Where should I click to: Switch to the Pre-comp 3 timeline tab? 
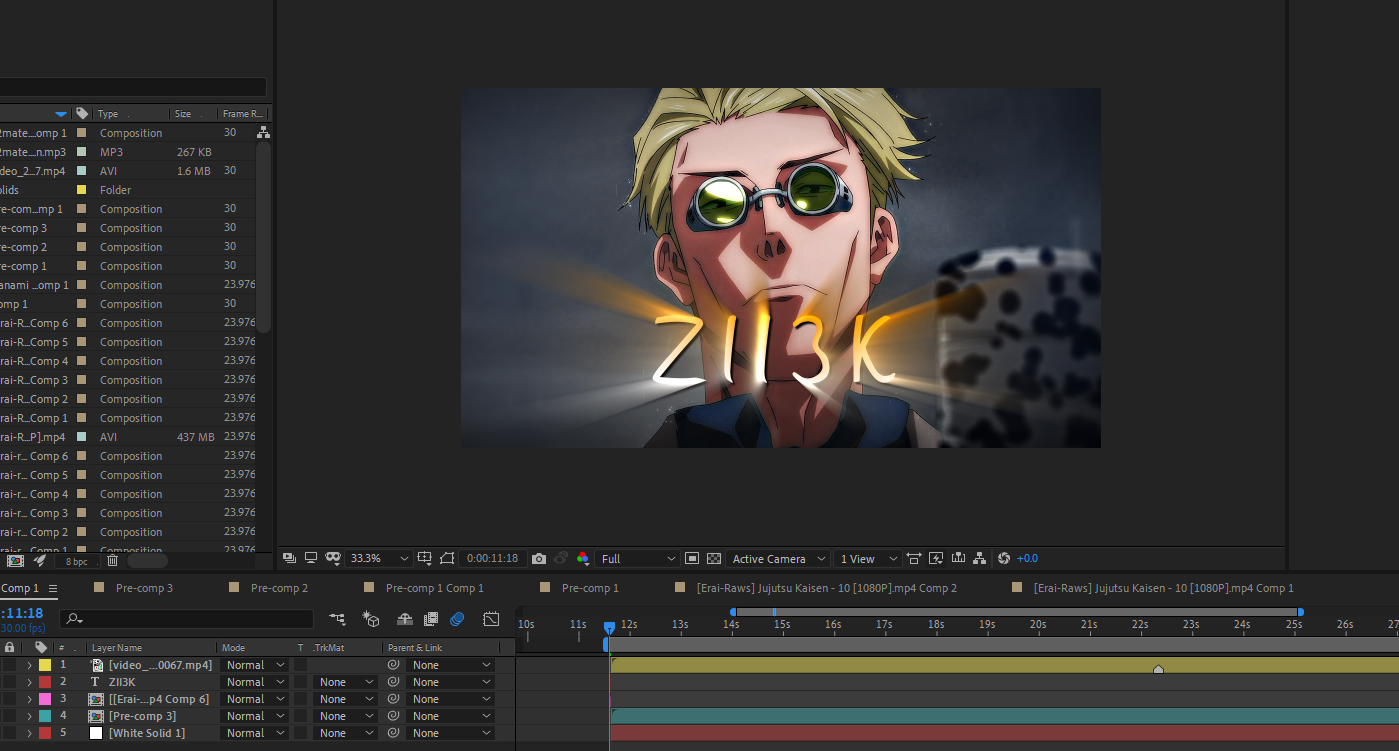(x=144, y=588)
